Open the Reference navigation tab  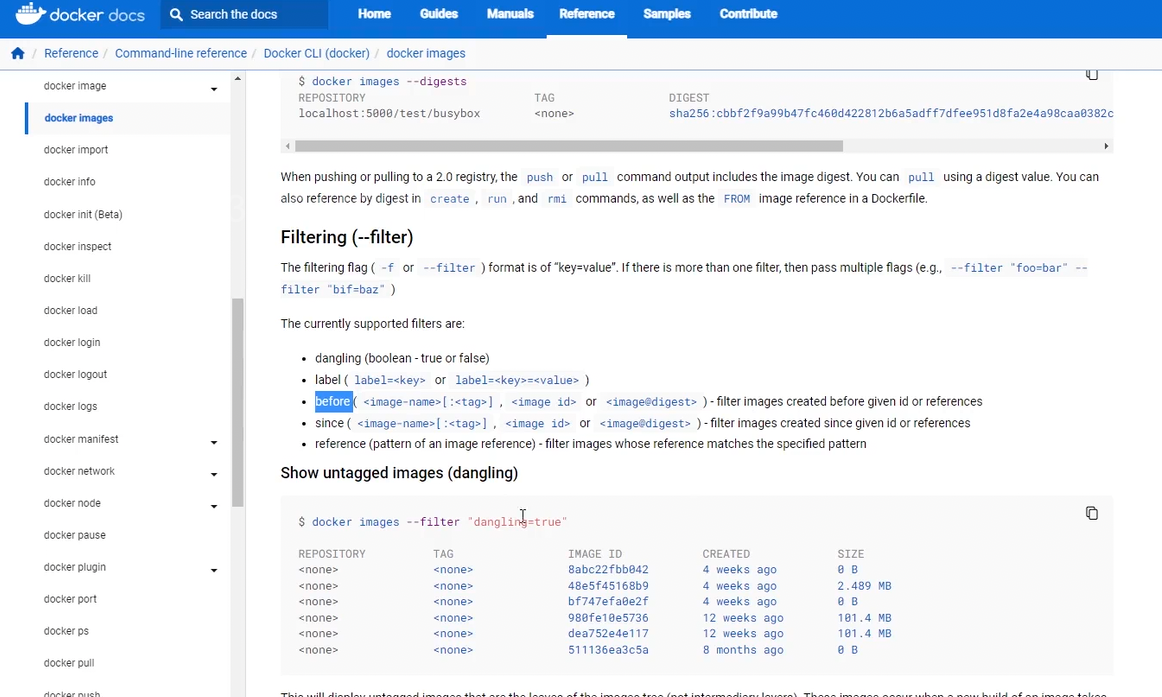pos(587,14)
